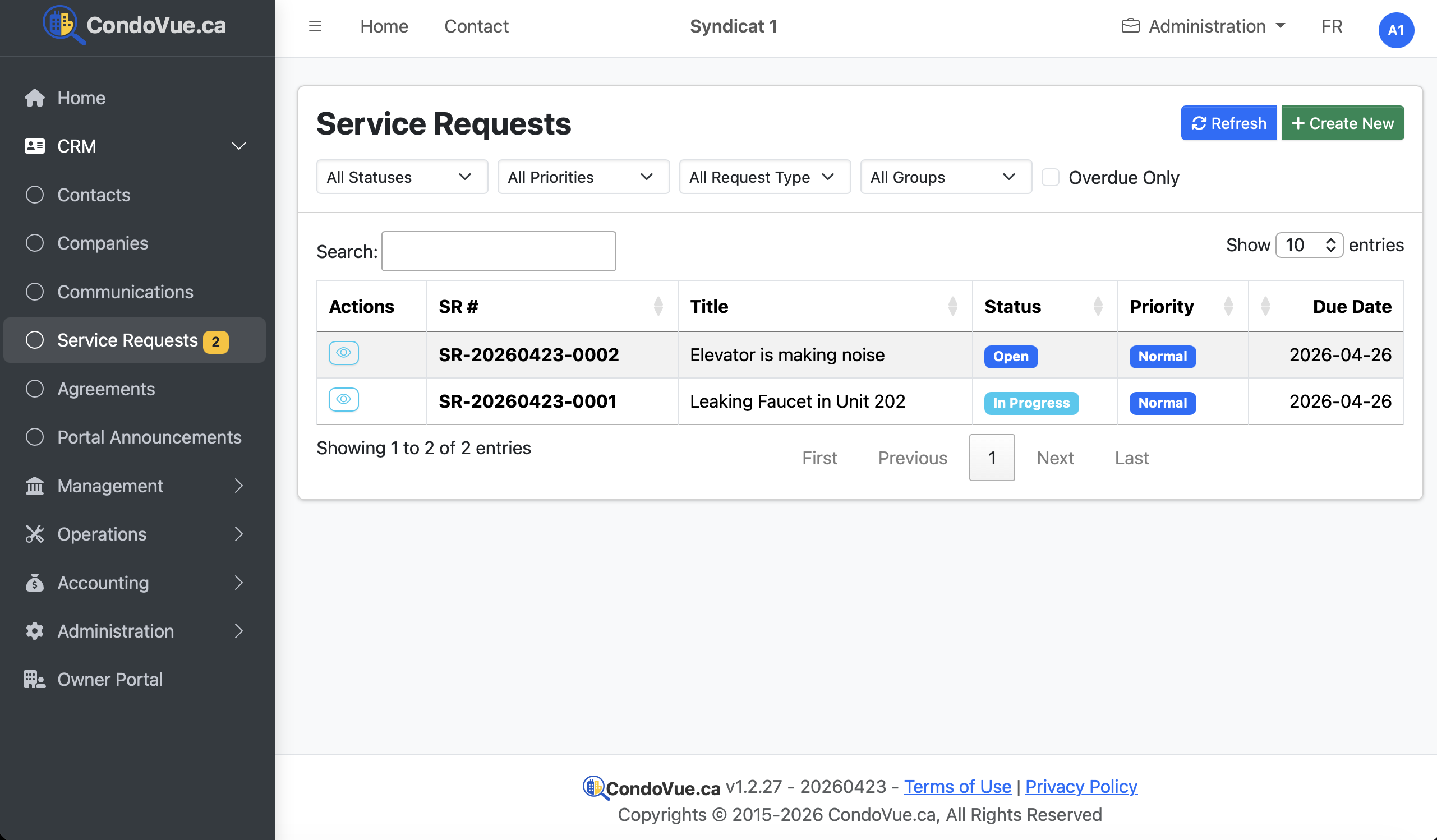Click the Management bank building icon
Viewport: 1437px width, 840px height.
[x=34, y=486]
